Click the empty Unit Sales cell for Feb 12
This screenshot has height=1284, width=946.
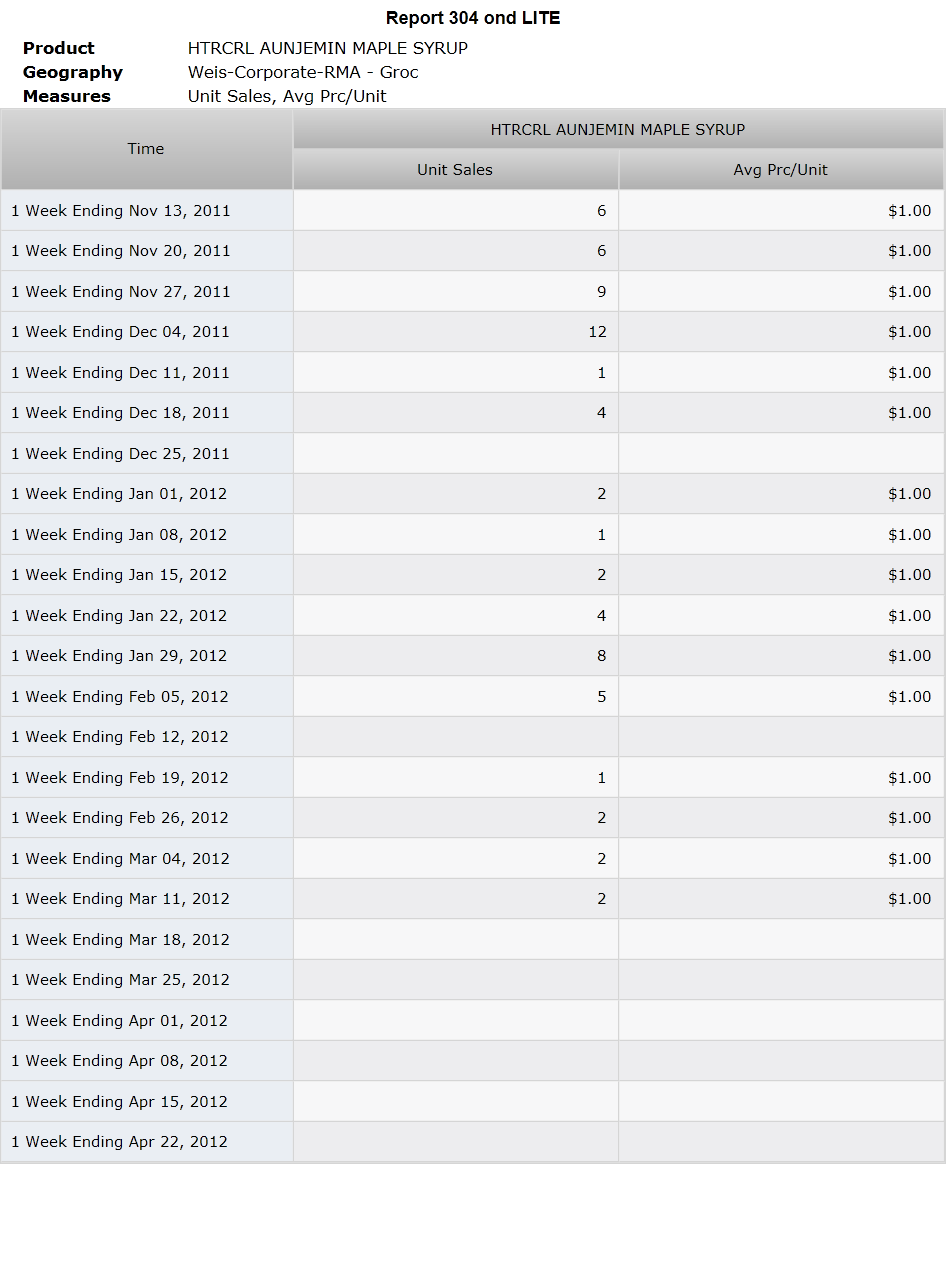[x=455, y=737]
